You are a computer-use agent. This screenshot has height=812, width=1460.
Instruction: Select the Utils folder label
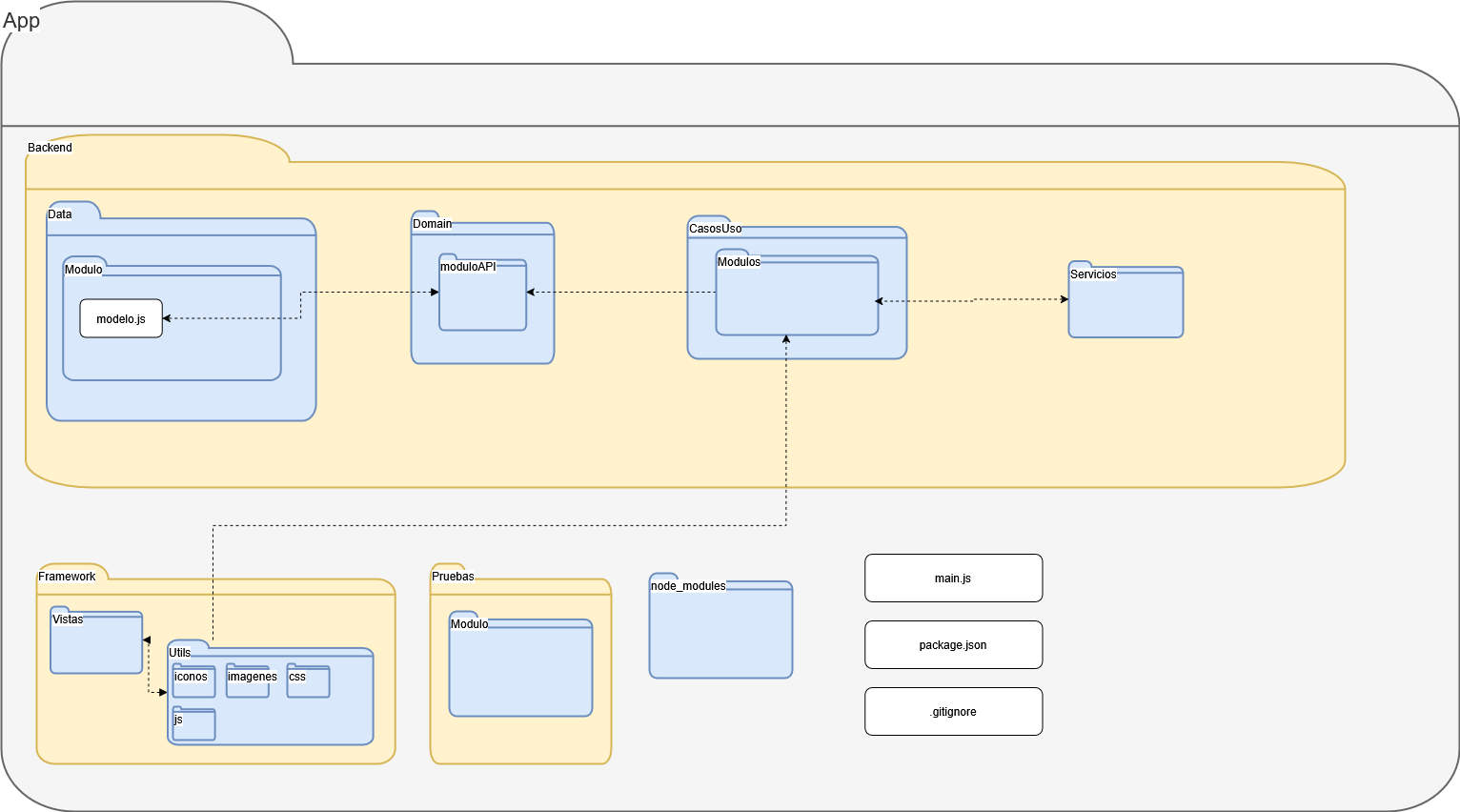pos(179,653)
